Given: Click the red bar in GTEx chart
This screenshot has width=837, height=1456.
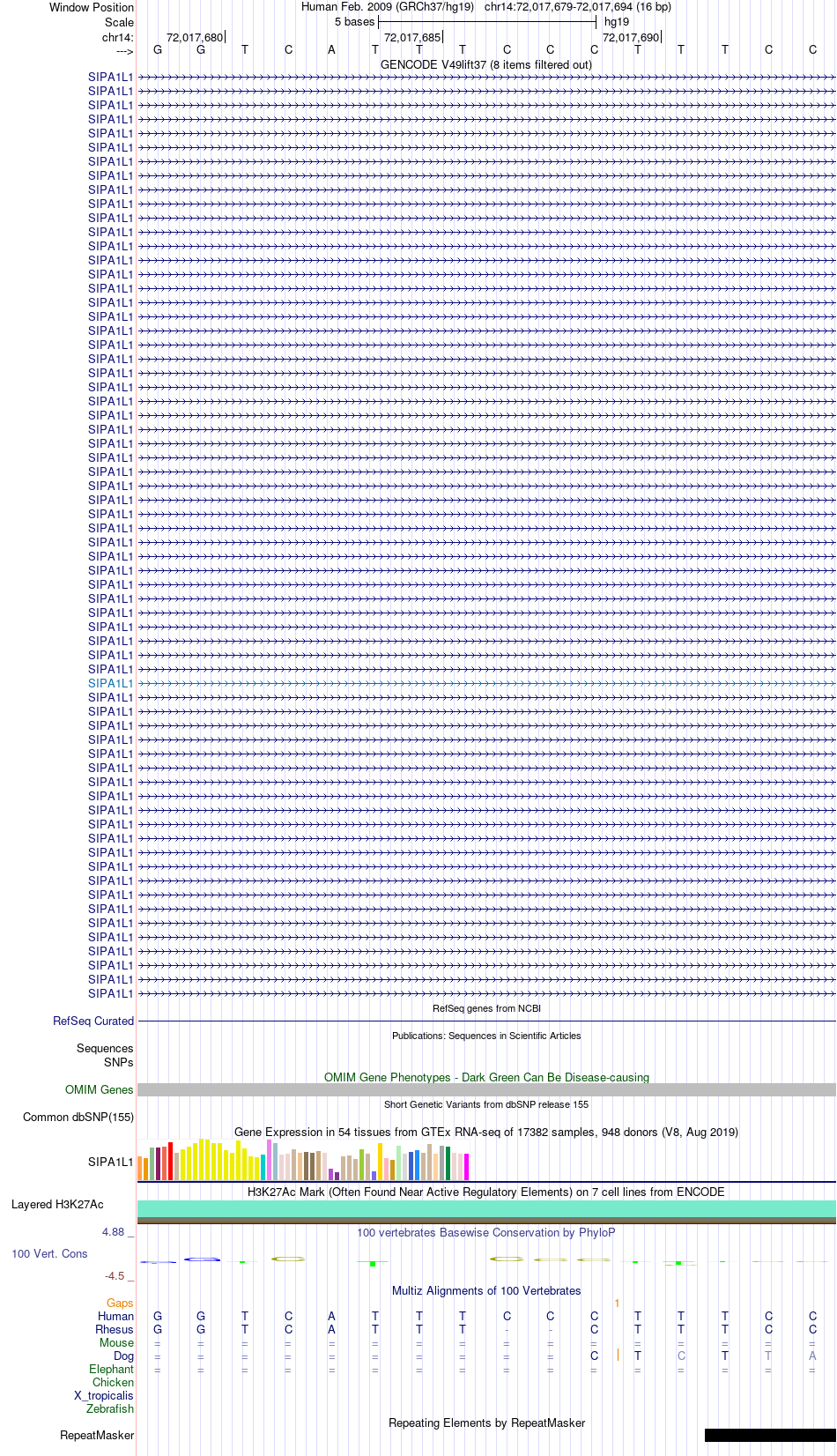Looking at the screenshot, I should coord(171,1161).
